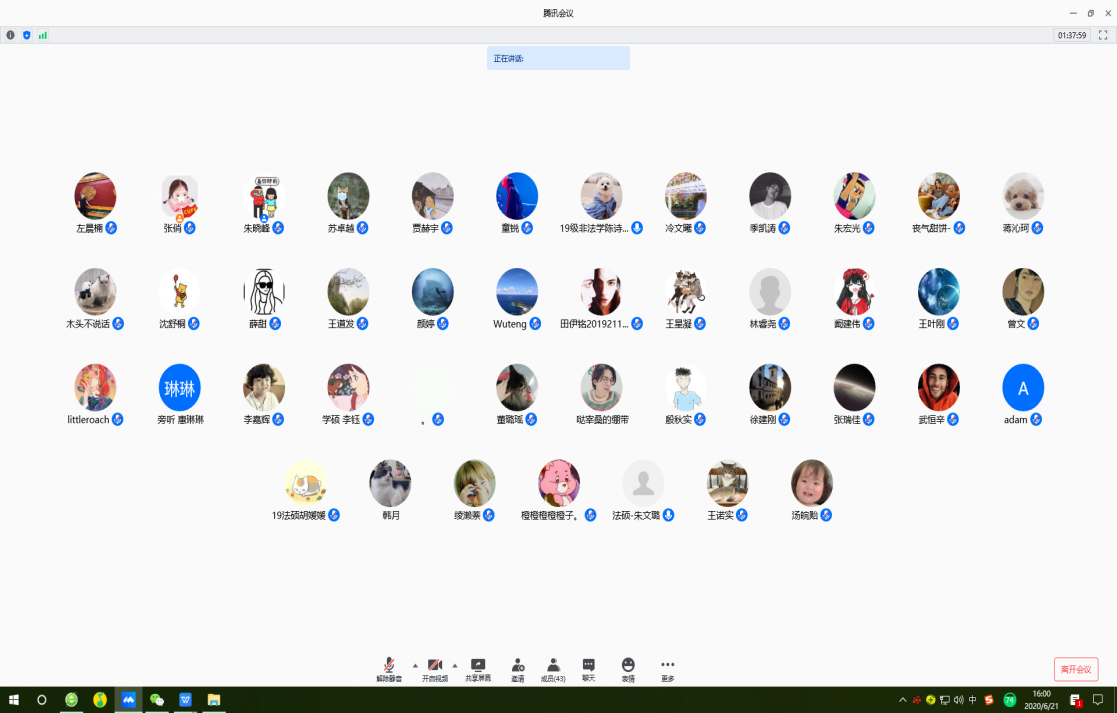Image resolution: width=1117 pixels, height=713 pixels.
Task: Unmute microphone with 解除静音 button
Action: click(x=389, y=668)
